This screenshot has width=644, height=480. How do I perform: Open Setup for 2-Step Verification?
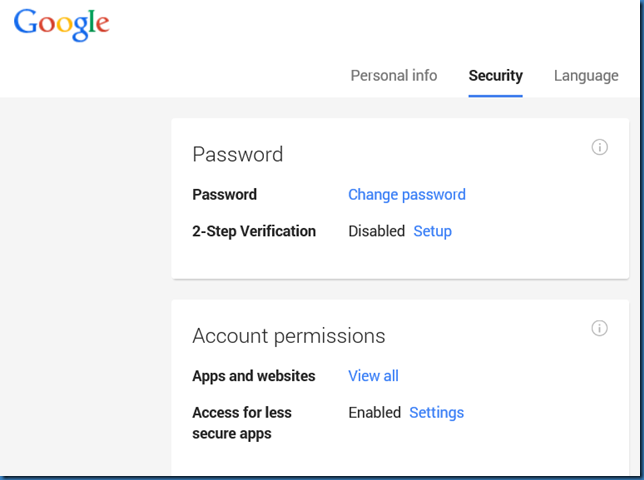pyautogui.click(x=433, y=231)
